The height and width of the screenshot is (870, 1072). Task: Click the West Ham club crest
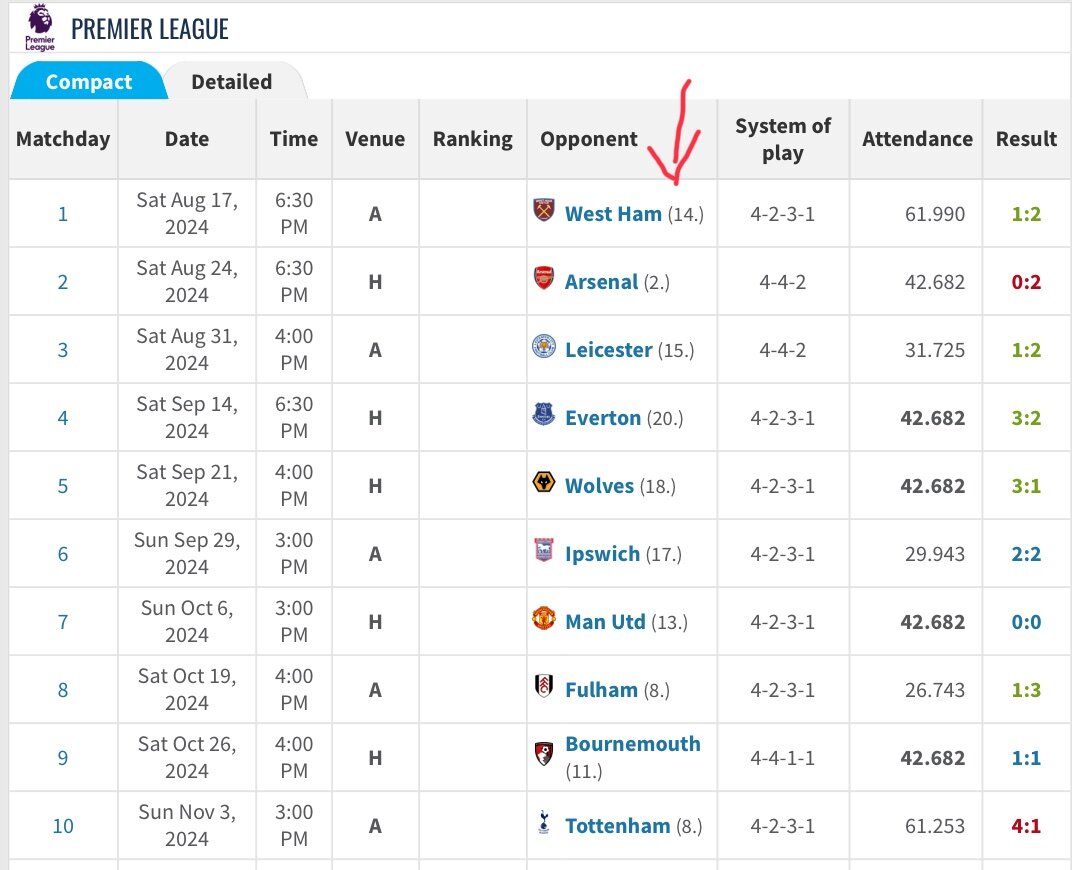[x=544, y=210]
